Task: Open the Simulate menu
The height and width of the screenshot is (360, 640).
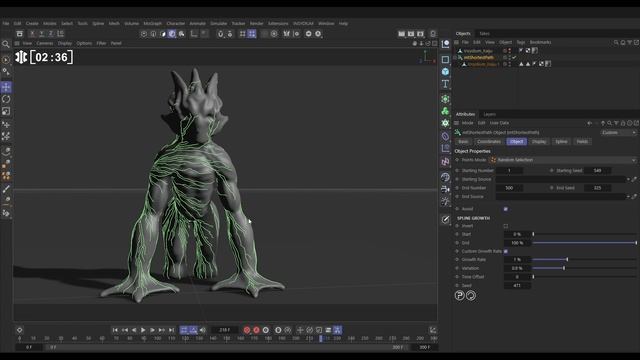Action: 218,24
